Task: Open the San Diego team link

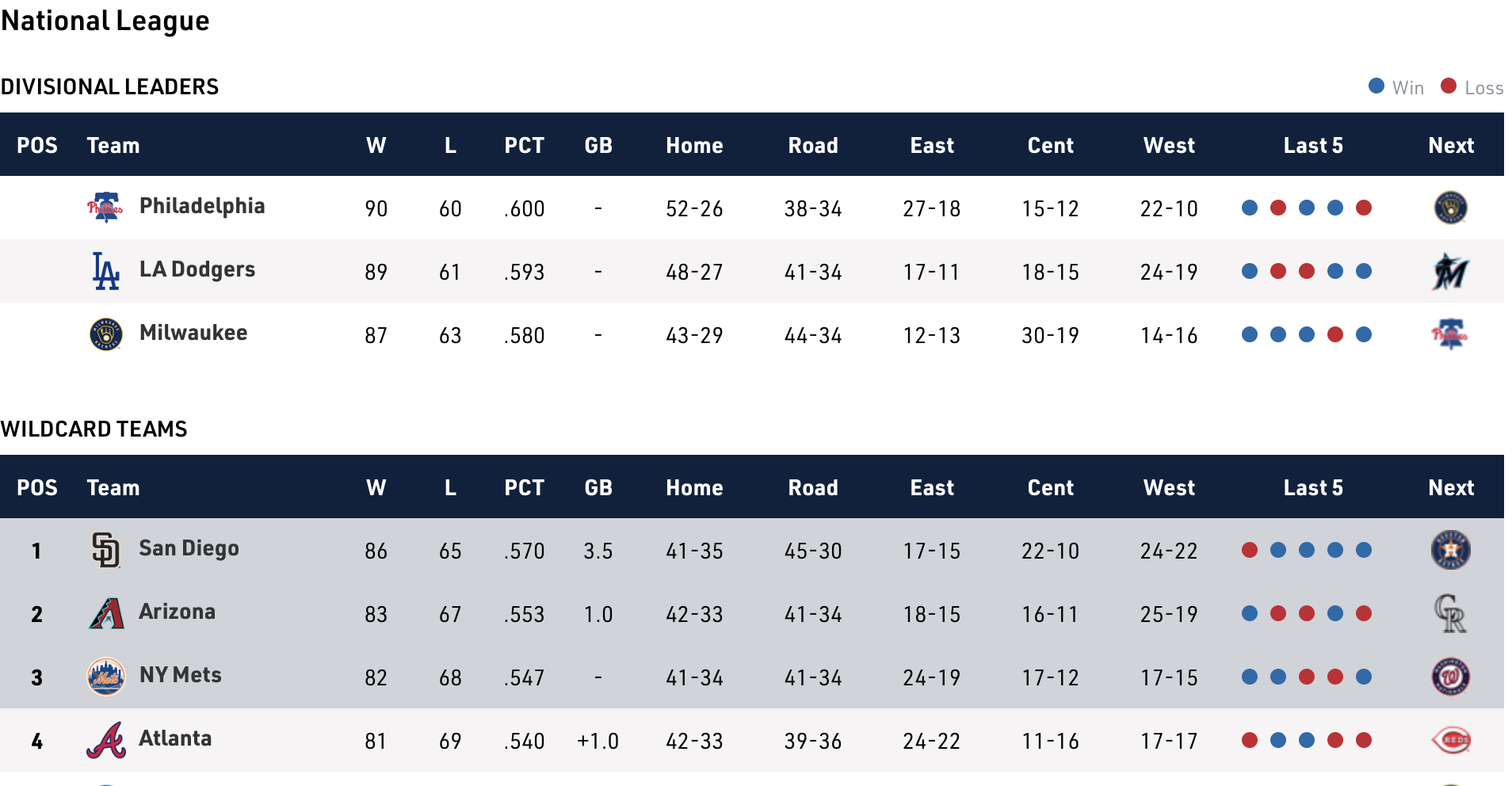Action: 189,548
